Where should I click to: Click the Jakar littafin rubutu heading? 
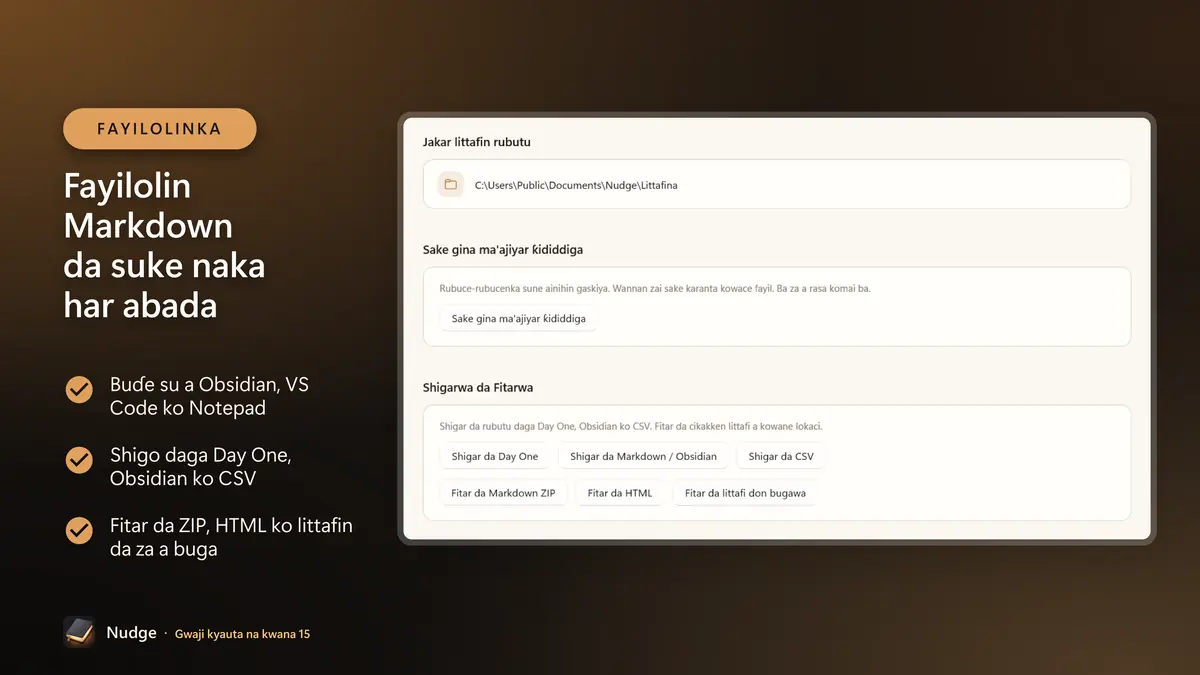[477, 142]
